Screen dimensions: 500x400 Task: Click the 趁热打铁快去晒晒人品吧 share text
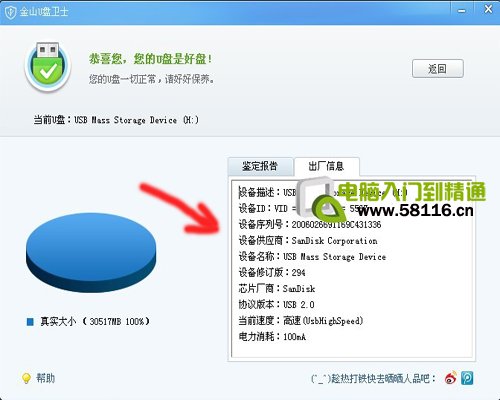pos(373,378)
